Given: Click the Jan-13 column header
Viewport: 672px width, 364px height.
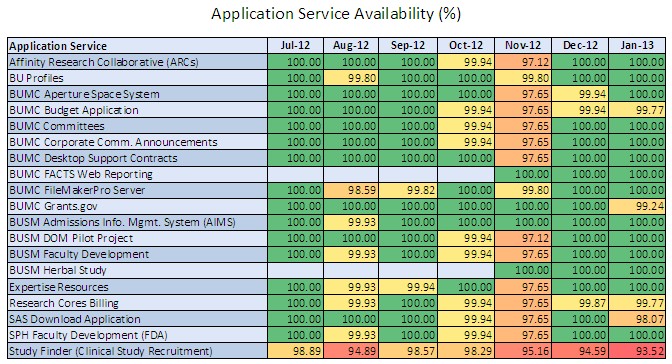Looking at the screenshot, I should [637, 46].
